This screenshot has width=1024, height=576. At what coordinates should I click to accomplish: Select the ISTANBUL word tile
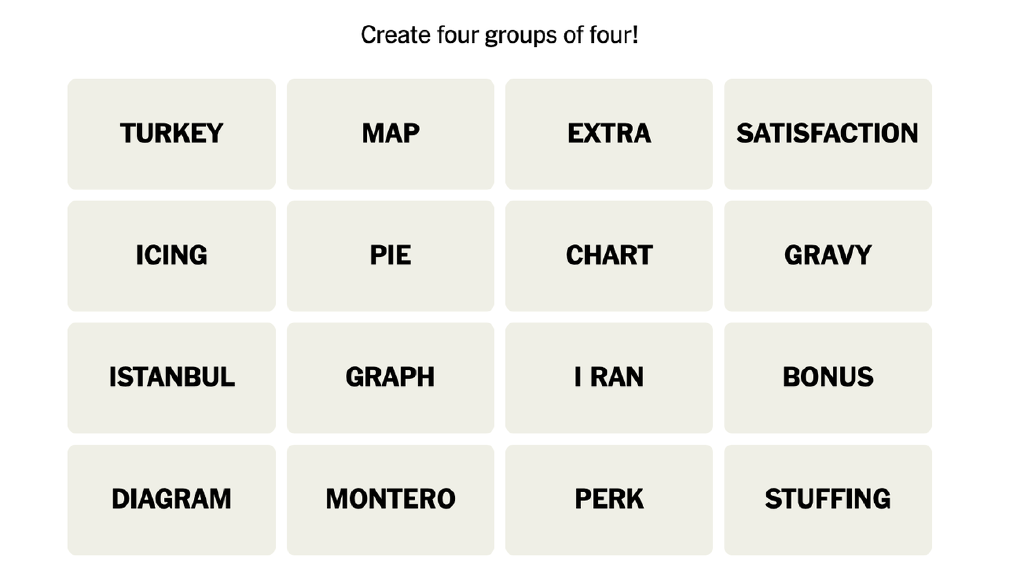click(171, 378)
